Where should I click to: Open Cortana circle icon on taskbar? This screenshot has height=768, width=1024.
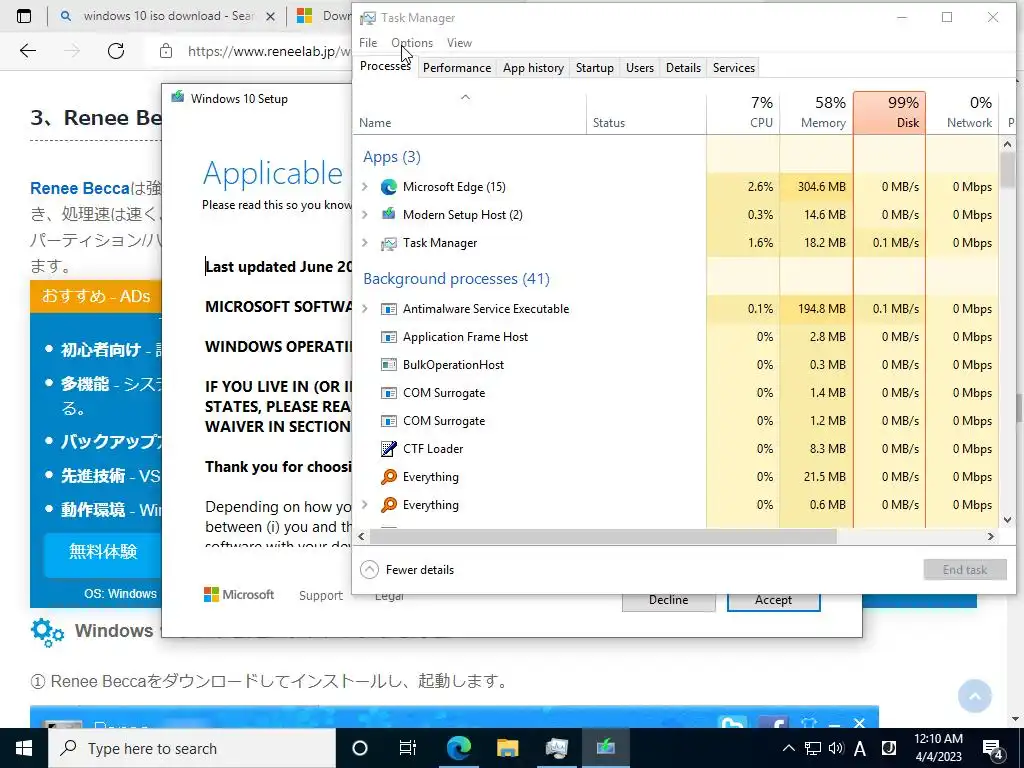[360, 748]
